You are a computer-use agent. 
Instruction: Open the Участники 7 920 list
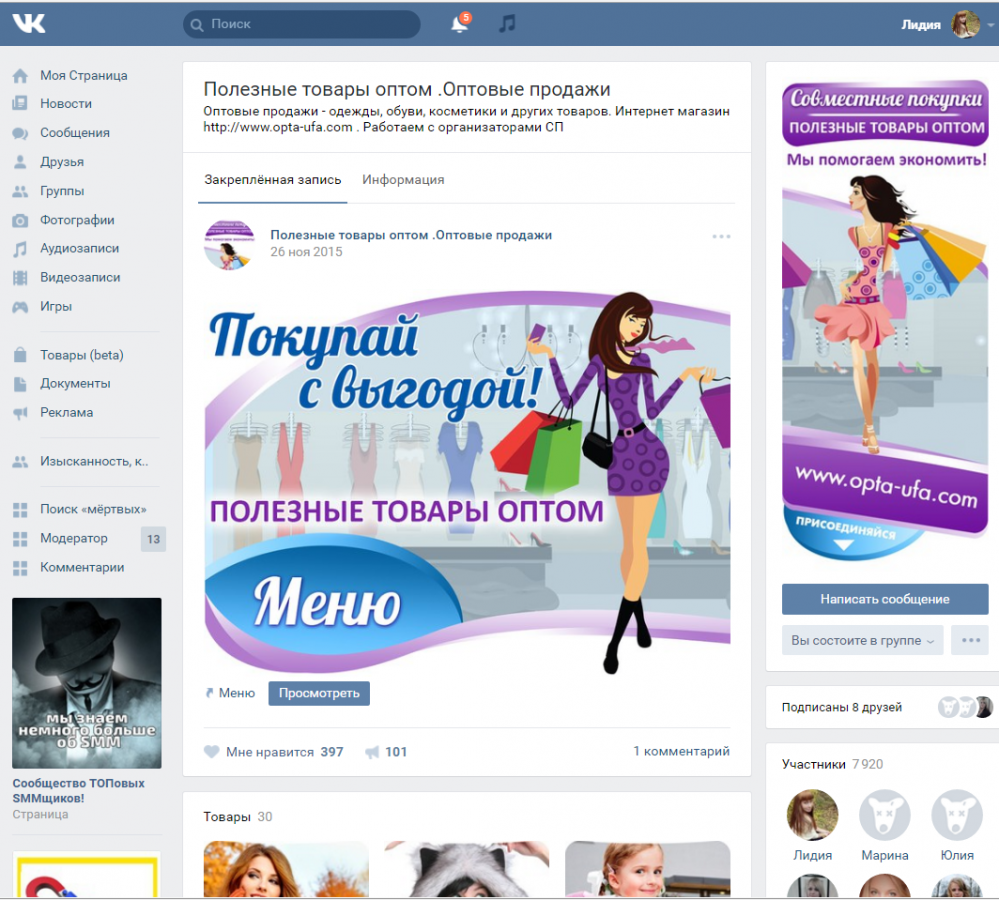[x=832, y=764]
